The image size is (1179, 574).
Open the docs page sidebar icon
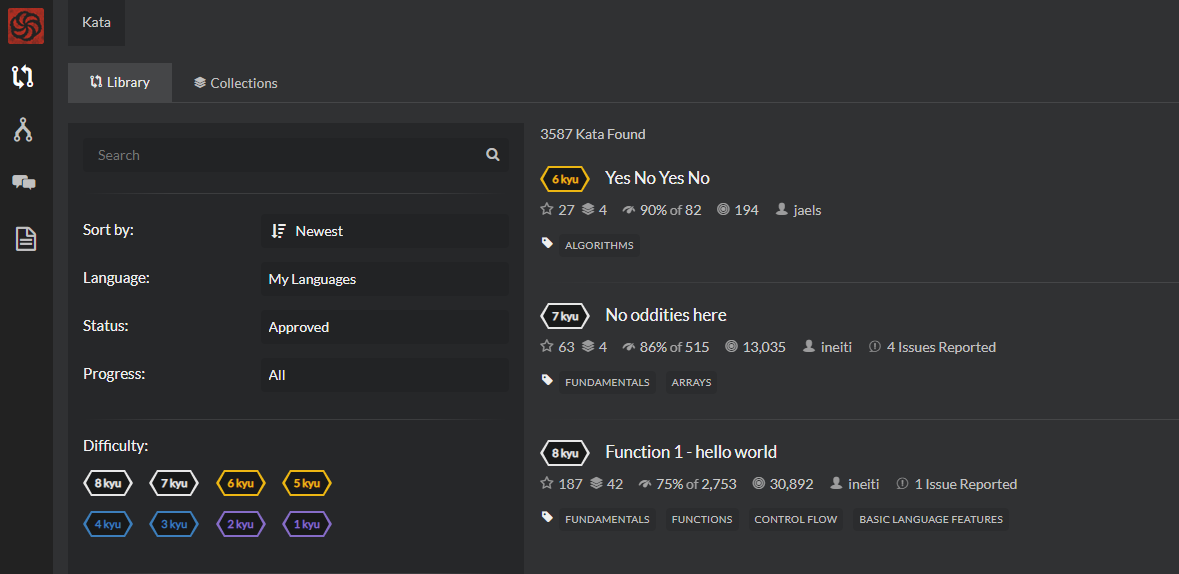26,239
